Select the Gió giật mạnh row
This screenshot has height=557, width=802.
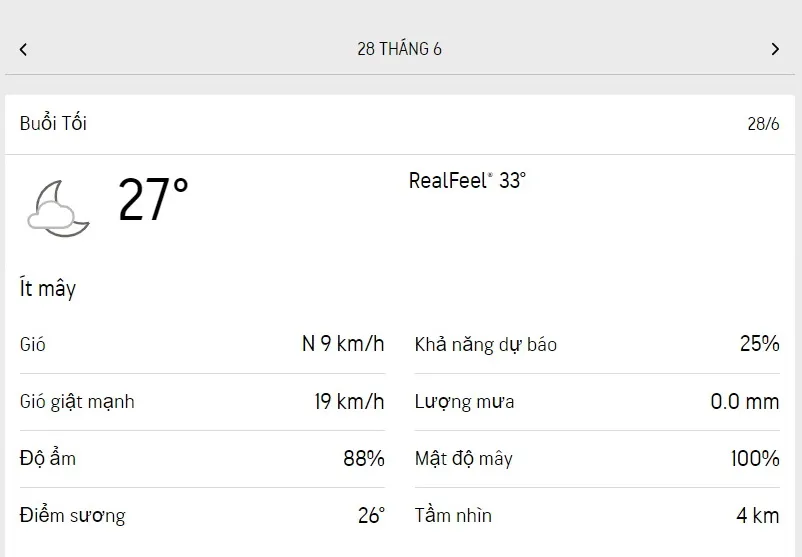(x=201, y=402)
